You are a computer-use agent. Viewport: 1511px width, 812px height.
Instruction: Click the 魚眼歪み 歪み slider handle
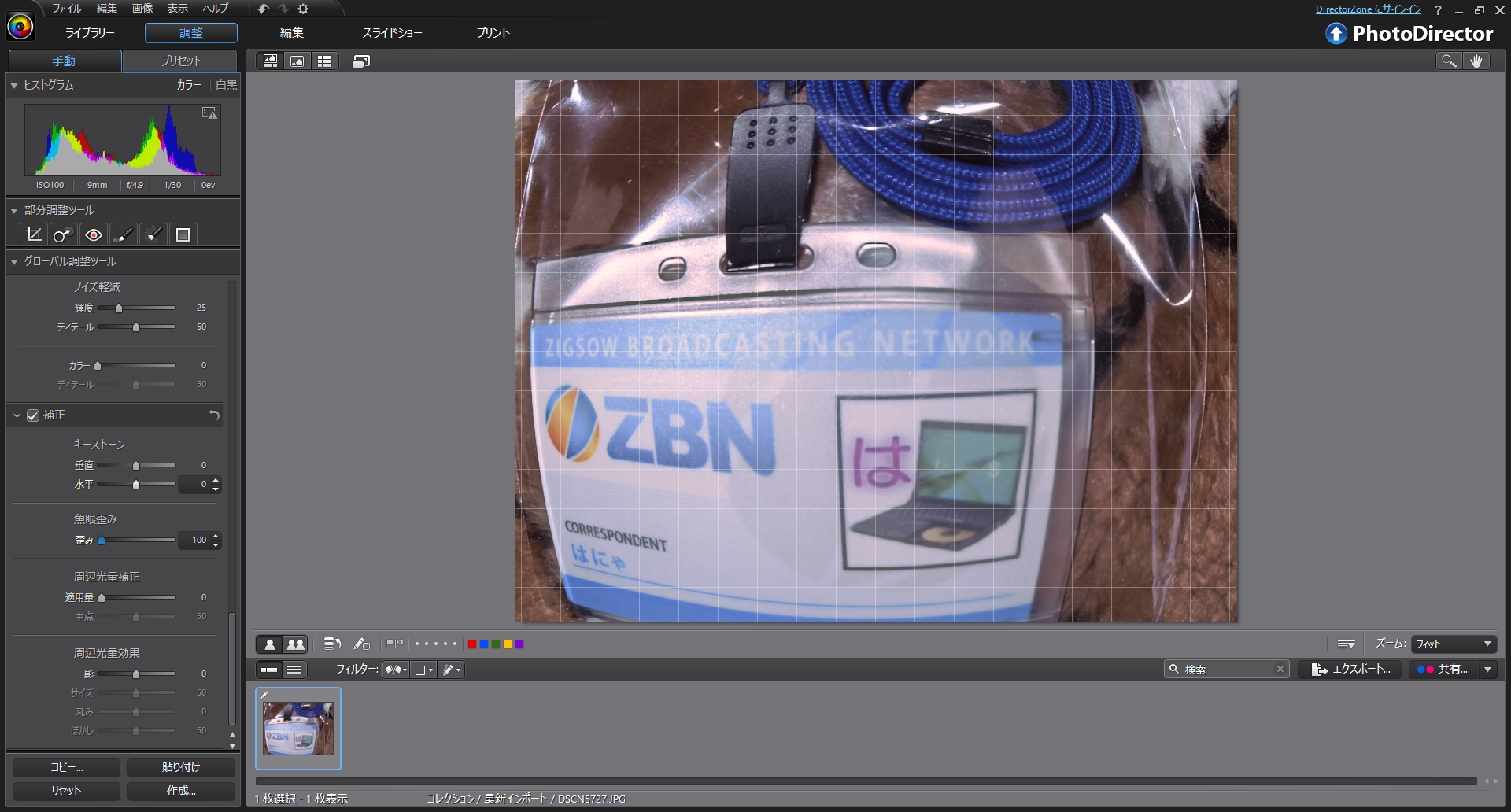point(102,541)
